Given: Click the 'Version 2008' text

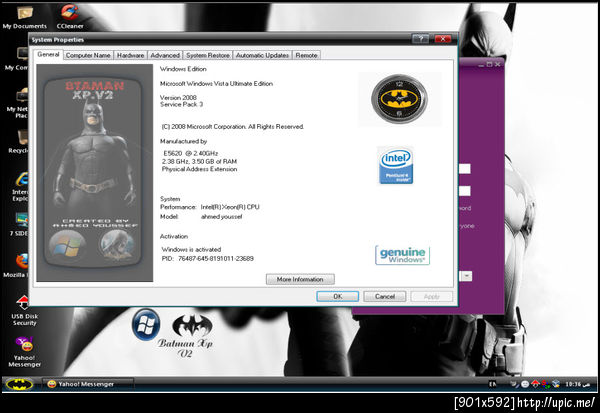Looking at the screenshot, I should [178, 98].
